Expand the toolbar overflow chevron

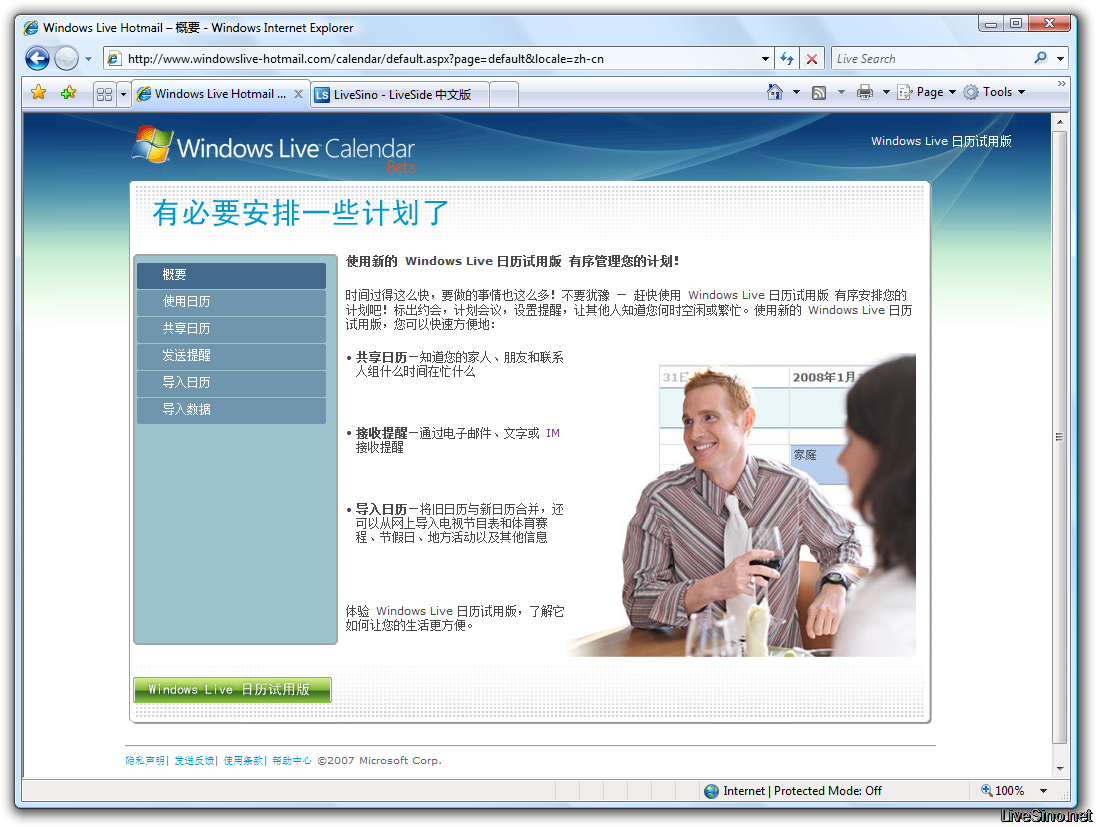click(1062, 83)
